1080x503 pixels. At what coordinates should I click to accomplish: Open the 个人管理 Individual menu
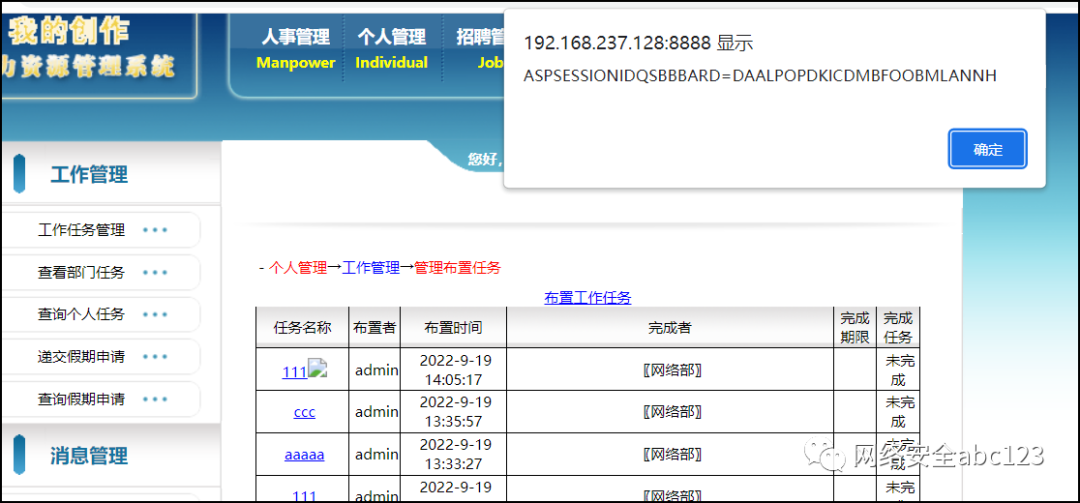(391, 48)
